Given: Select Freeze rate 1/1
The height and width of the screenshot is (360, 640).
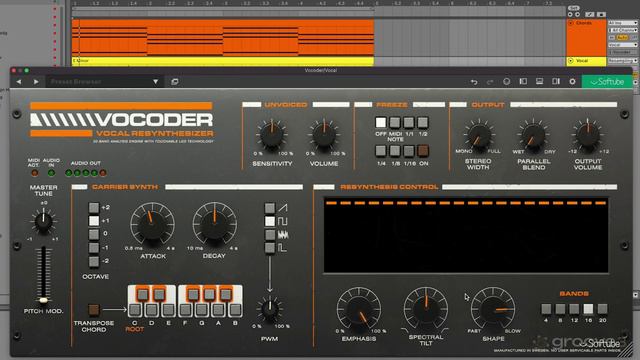Looking at the screenshot, I should (x=409, y=122).
